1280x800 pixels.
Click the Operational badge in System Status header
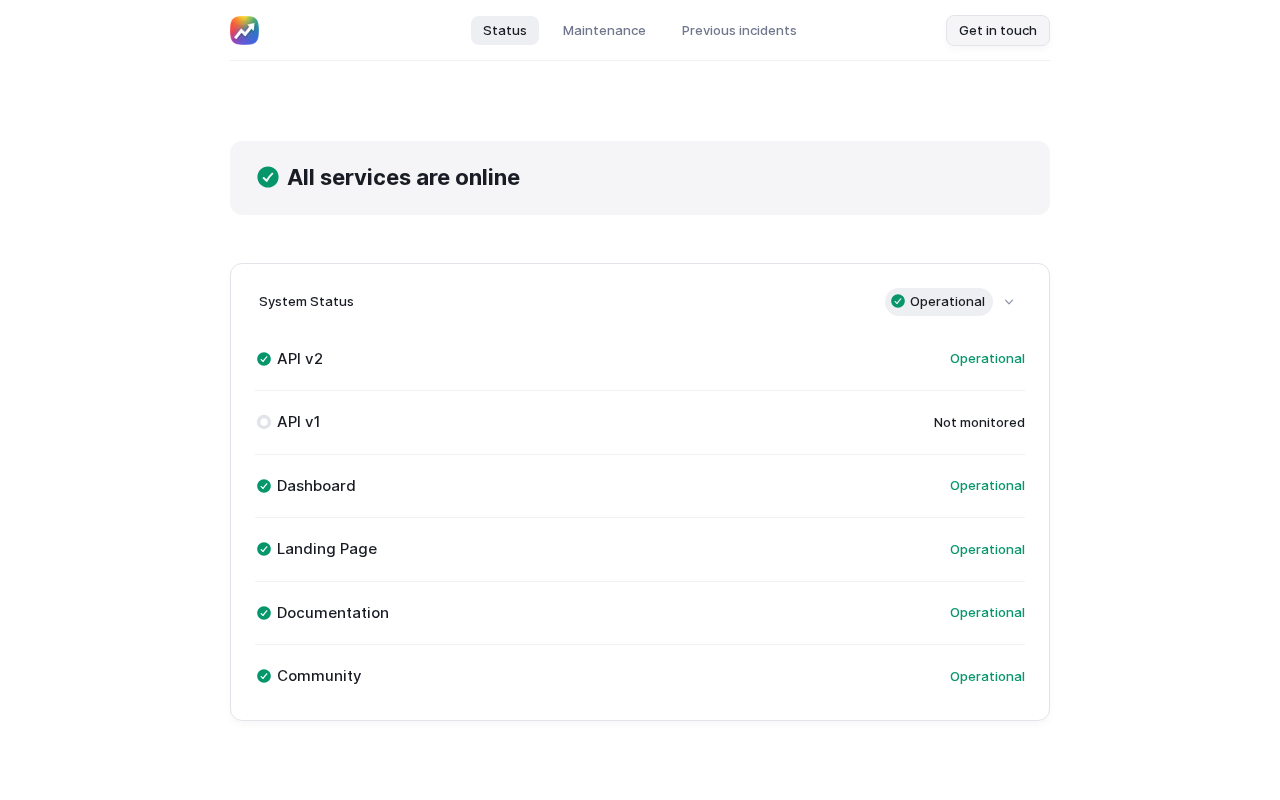tap(938, 302)
